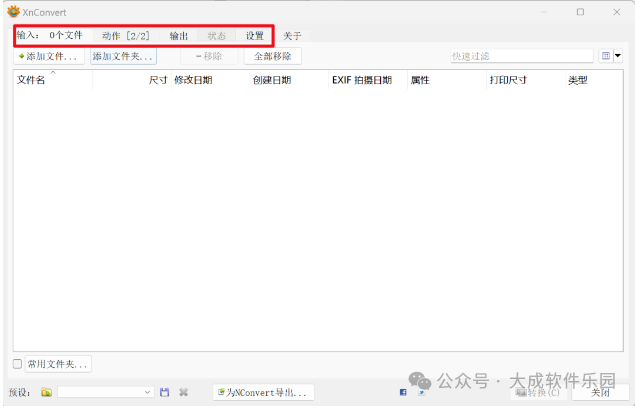The height and width of the screenshot is (408, 635).
Task: Click the view mode grid icon
Action: click(605, 56)
